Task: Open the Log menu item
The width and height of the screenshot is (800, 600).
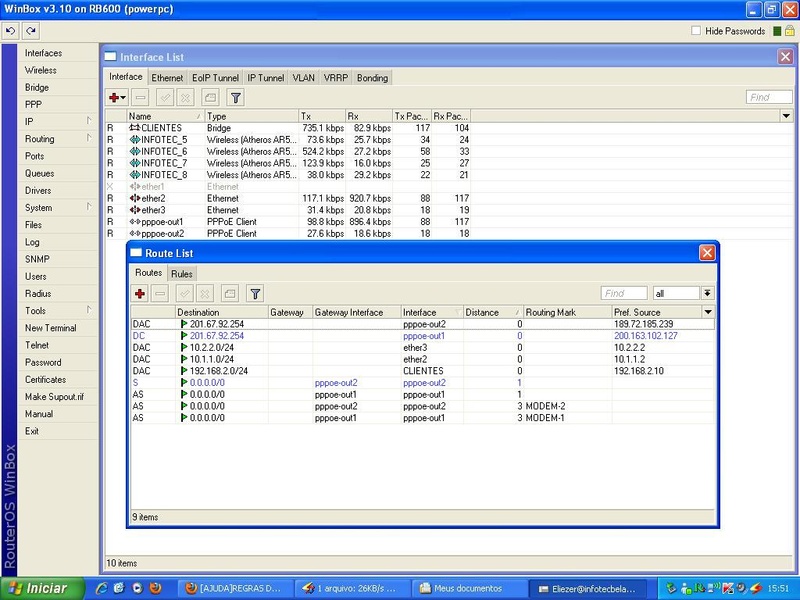Action: [59, 242]
